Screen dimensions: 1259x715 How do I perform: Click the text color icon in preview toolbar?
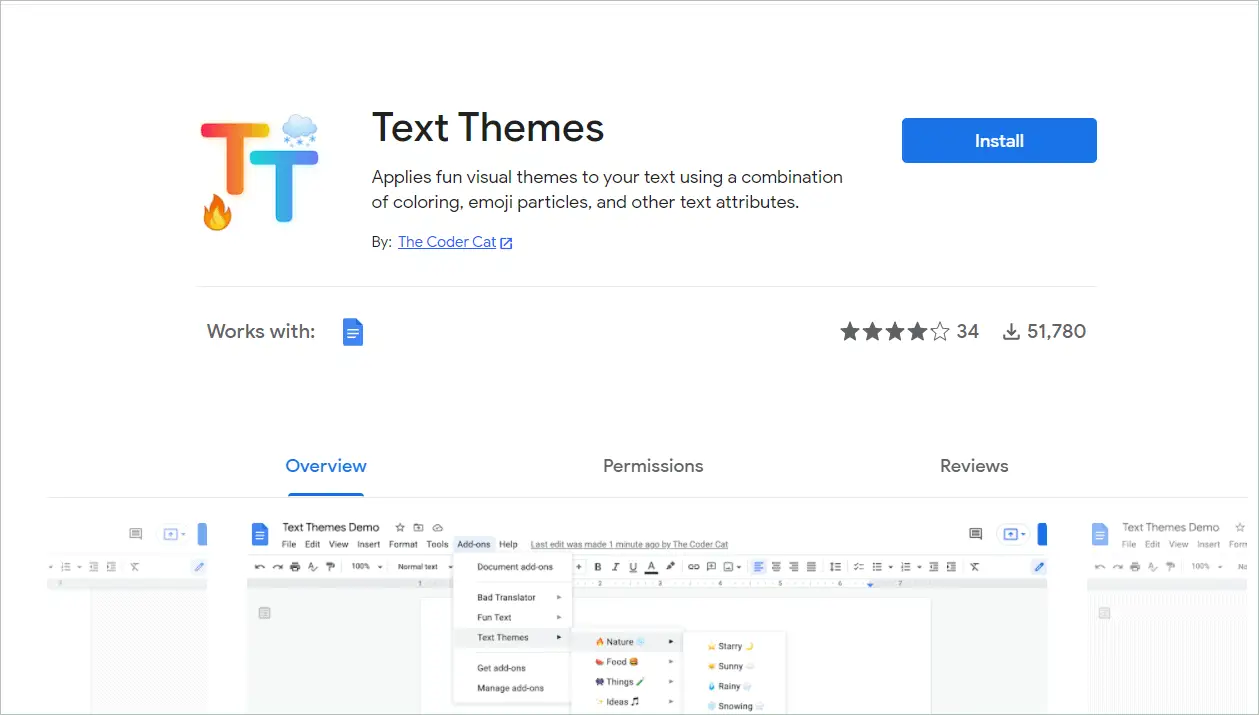(x=651, y=567)
